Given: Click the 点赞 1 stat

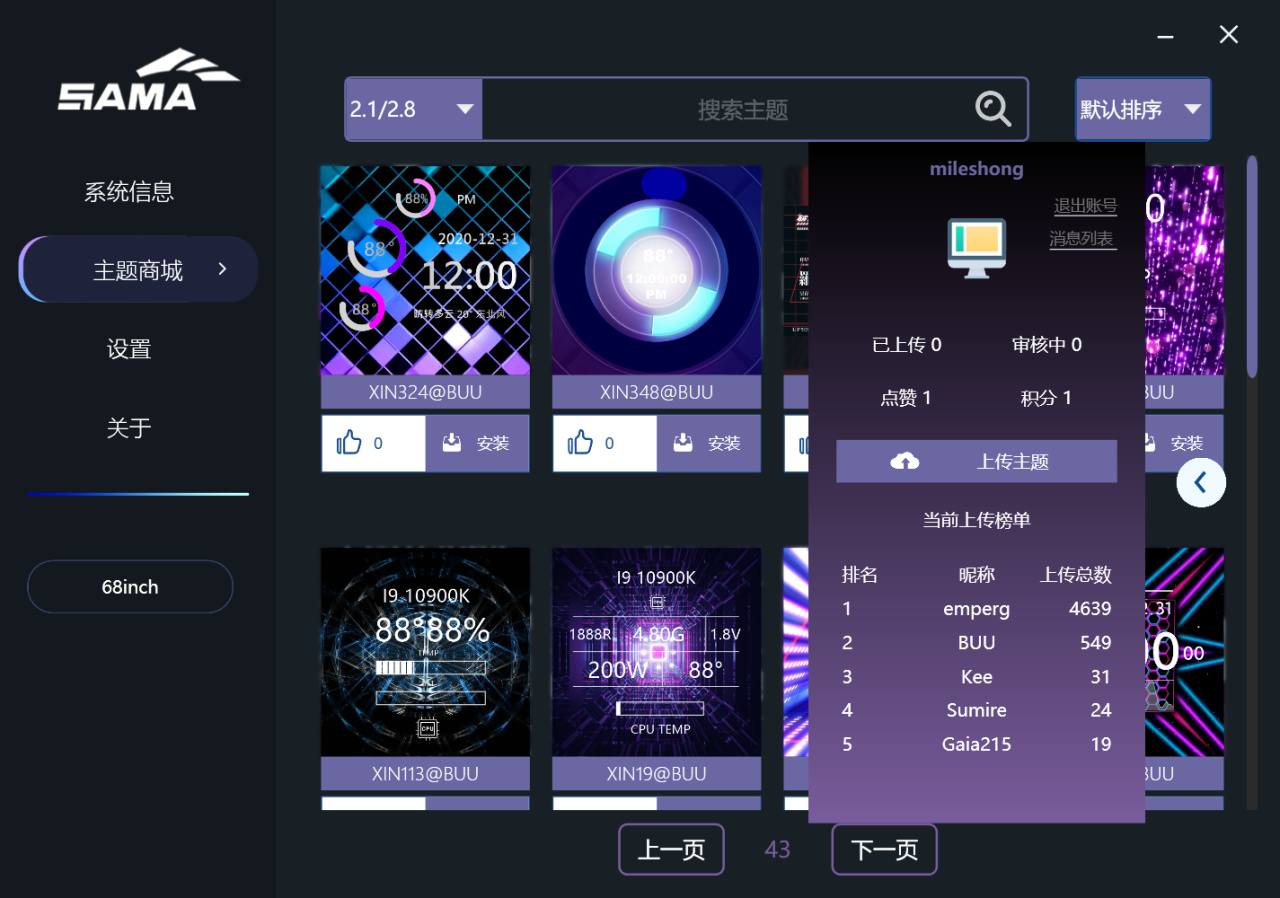Looking at the screenshot, I should point(906,398).
